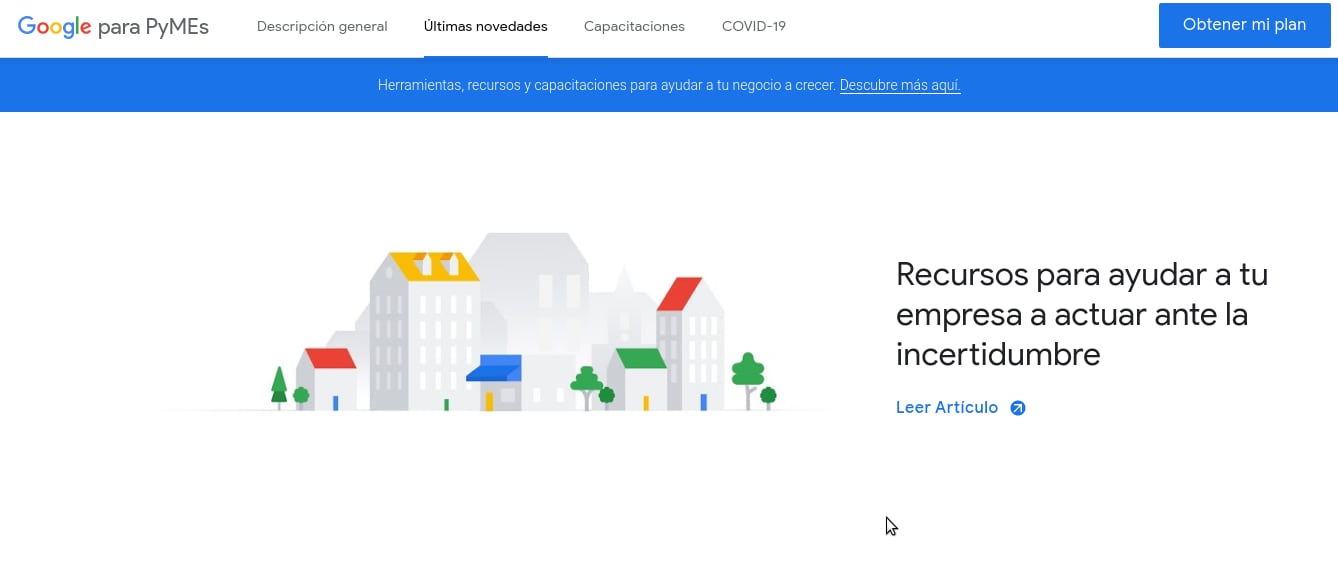Screen dimensions: 1338x572
Task: Open the Leer Artículo link
Action: tap(946, 408)
